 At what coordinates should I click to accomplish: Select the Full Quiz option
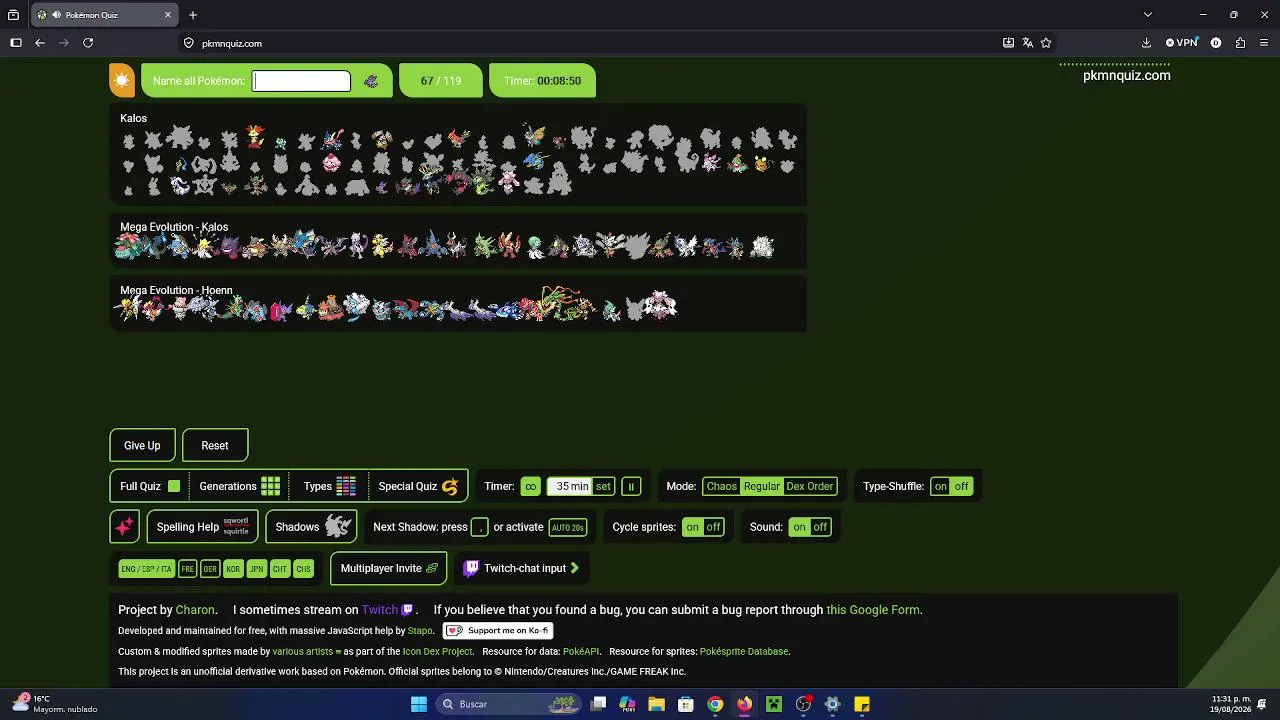click(150, 487)
